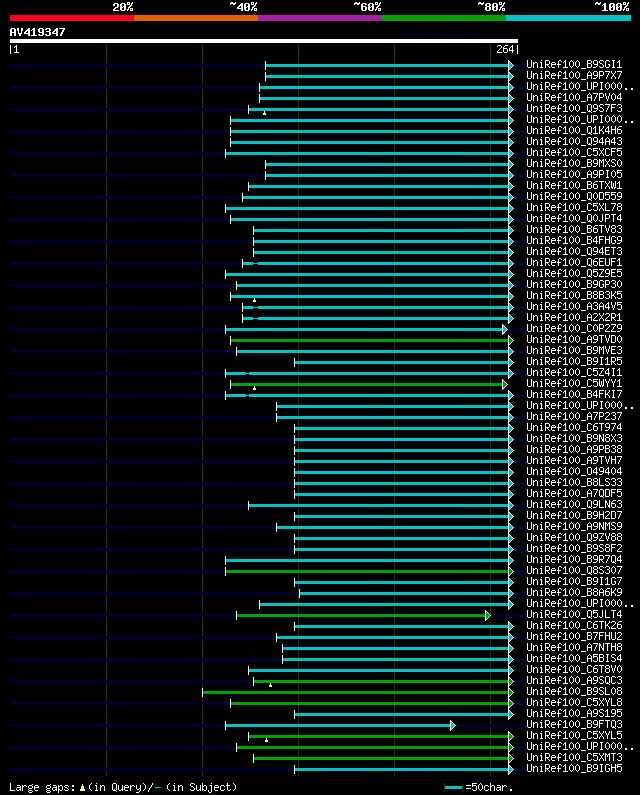Viewport: 640px width, 795px height.
Task: Click the purple ~60% identity legend bar
Action: 320,18
